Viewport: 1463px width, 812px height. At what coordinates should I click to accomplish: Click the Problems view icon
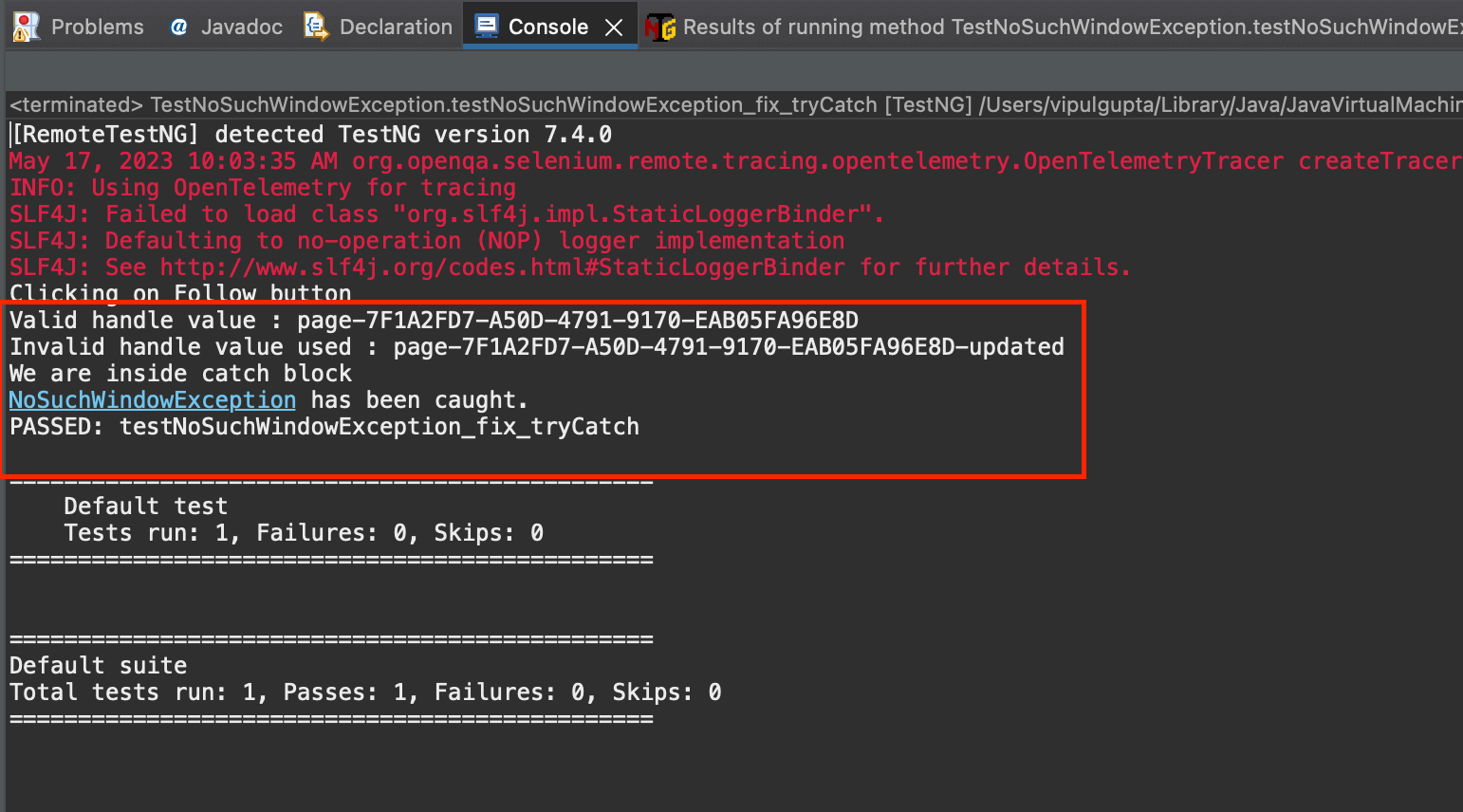click(x=26, y=26)
